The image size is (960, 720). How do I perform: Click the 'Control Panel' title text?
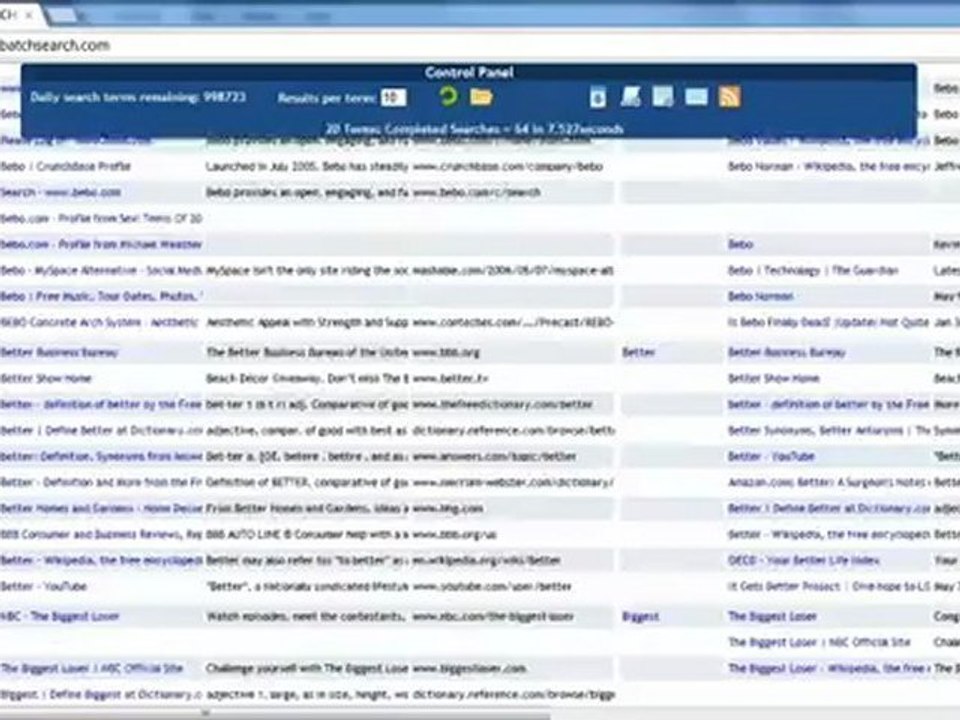(469, 72)
